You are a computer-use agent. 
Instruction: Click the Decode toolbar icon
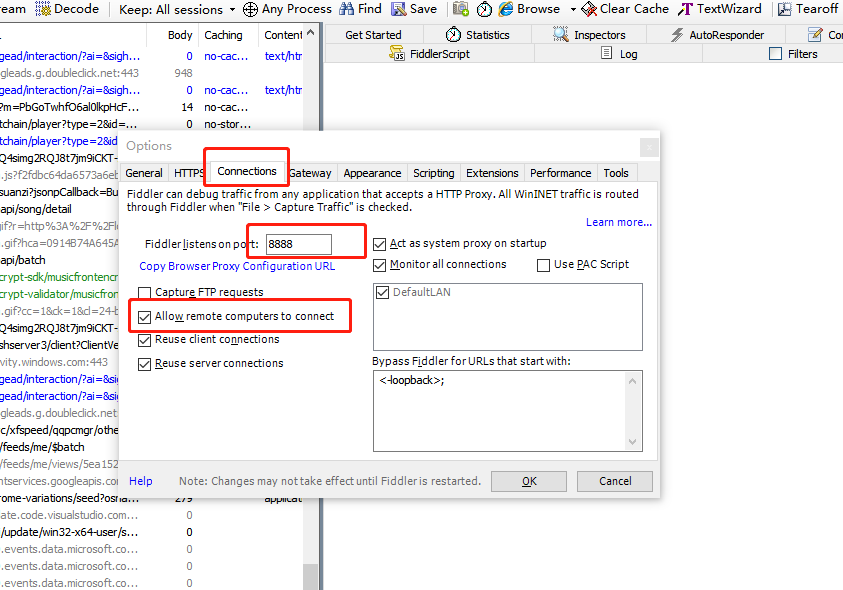coord(43,9)
